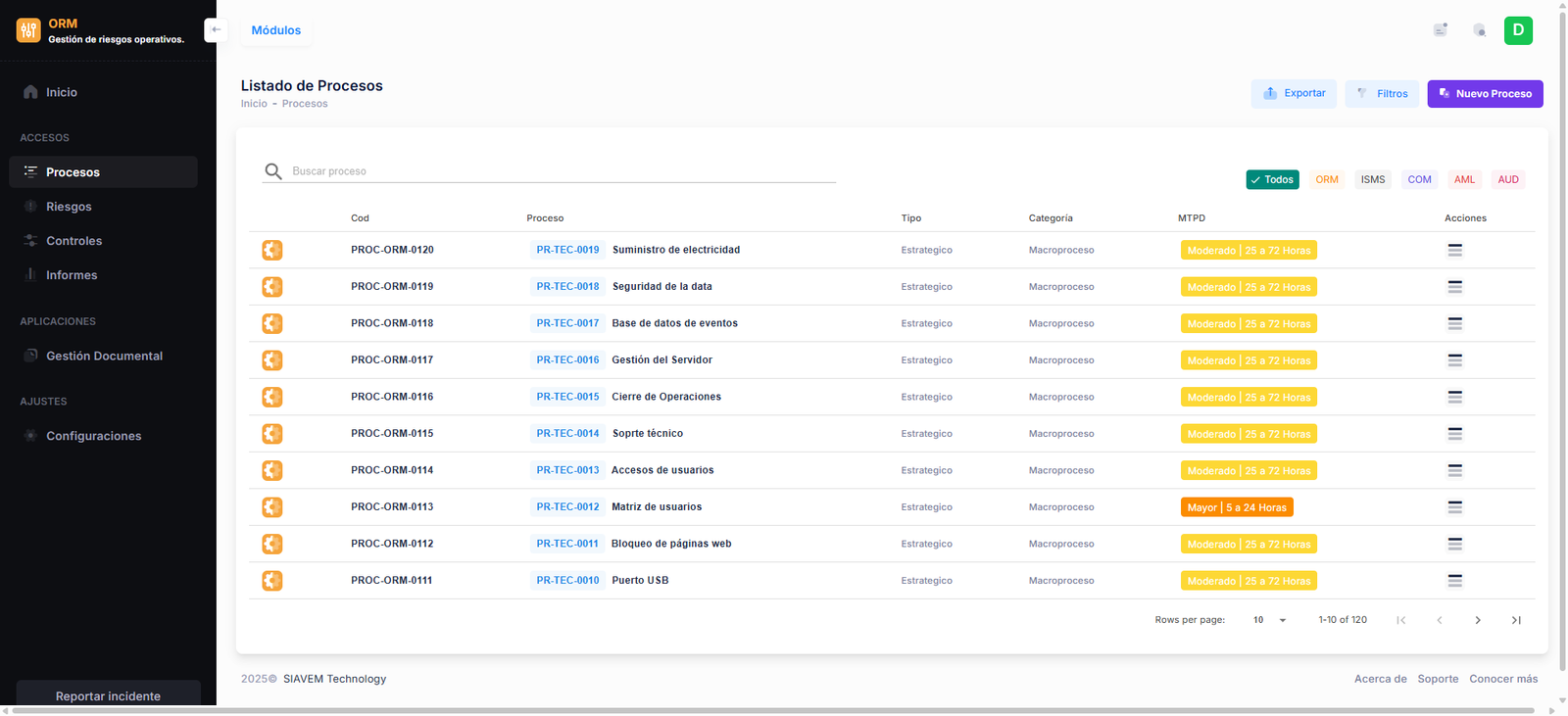1568x716 pixels.
Task: Jump to last page of results
Action: click(x=1516, y=620)
